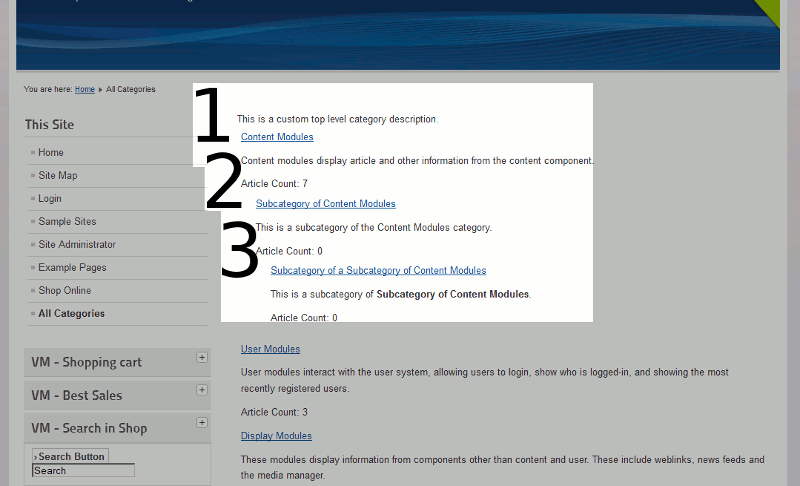Expand the VM - Shopping cart module
Screen dimensions: 800x486
[x=202, y=357]
